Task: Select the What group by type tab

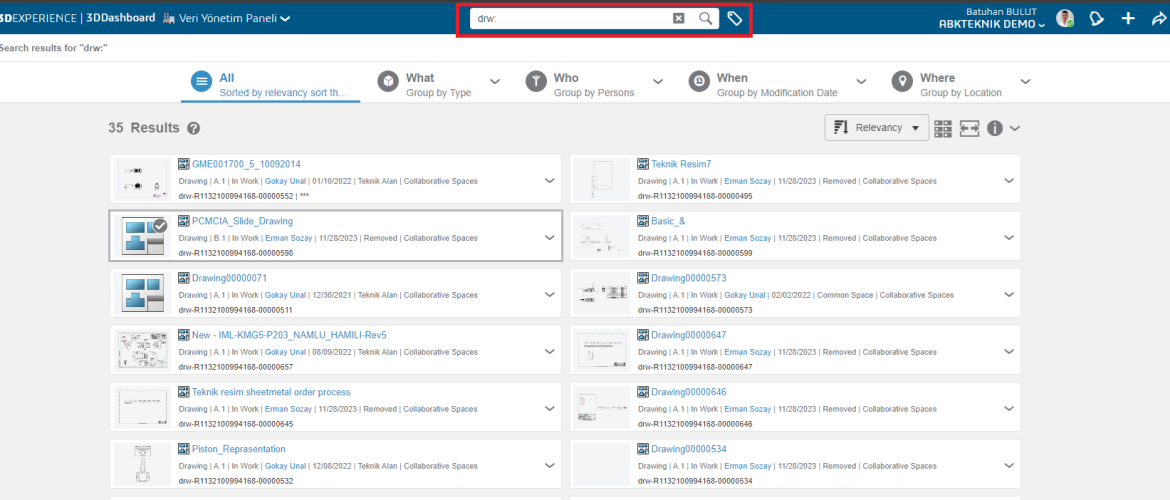Action: coord(437,84)
